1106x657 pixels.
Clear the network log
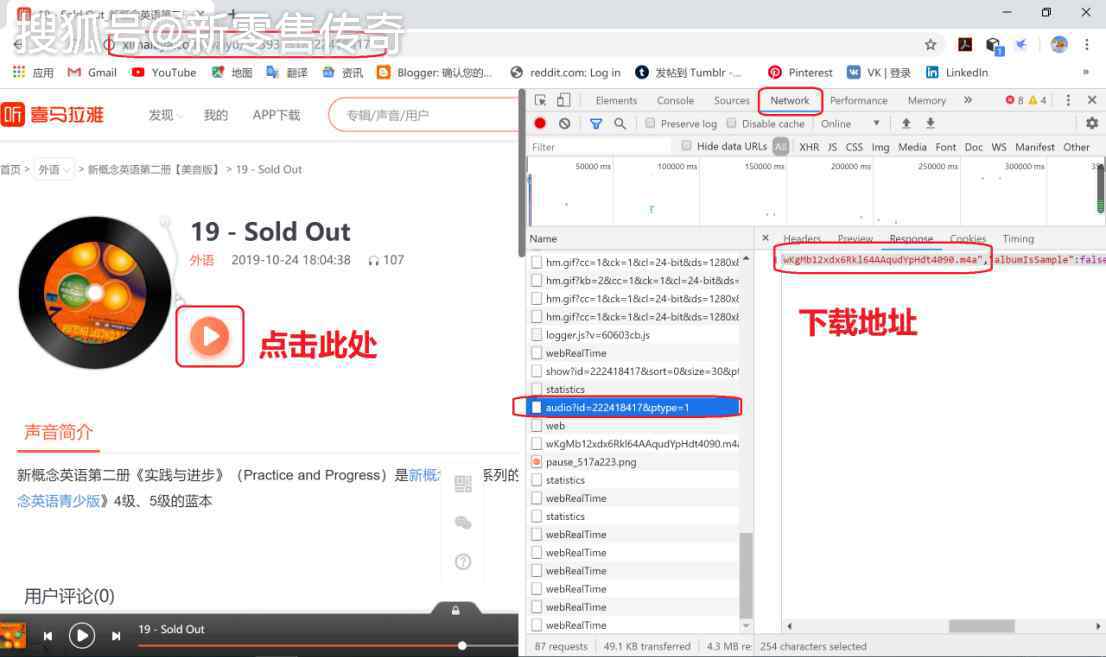564,123
